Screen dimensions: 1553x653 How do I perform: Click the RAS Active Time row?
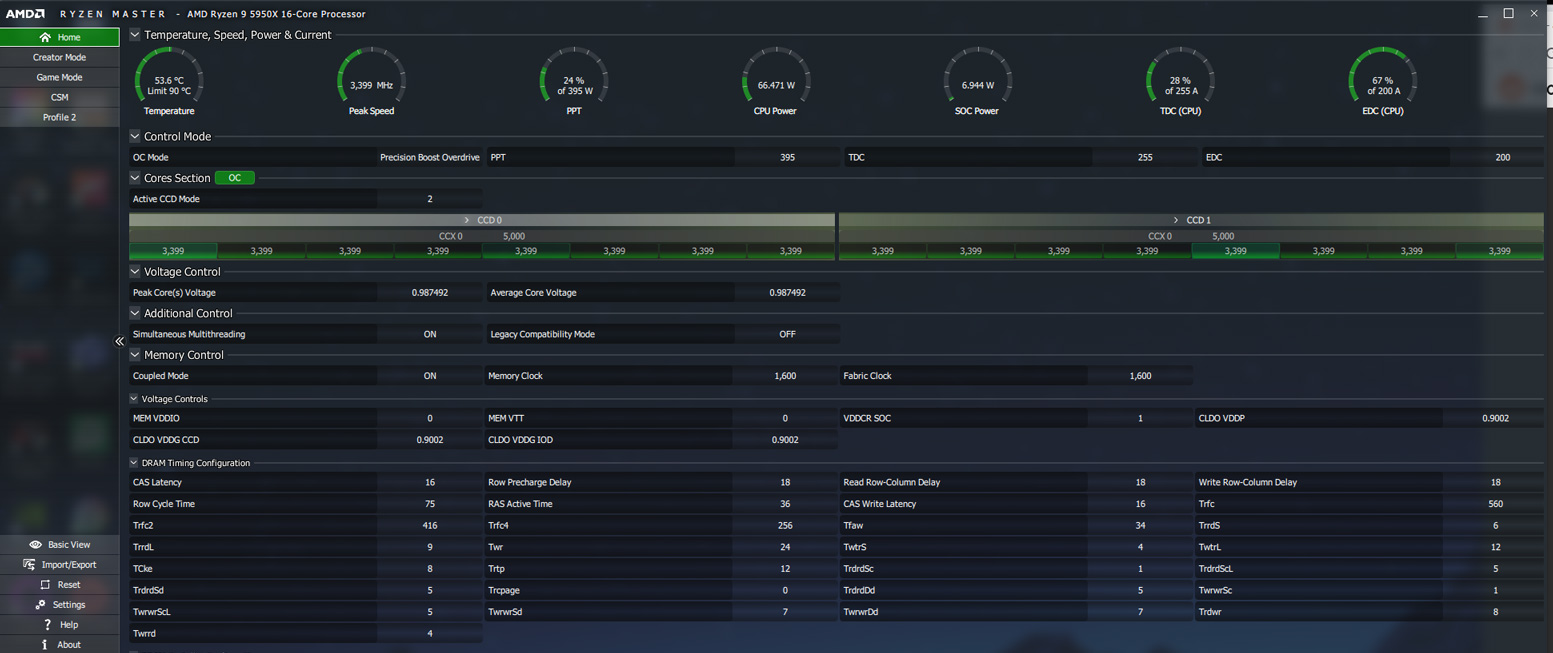point(661,504)
